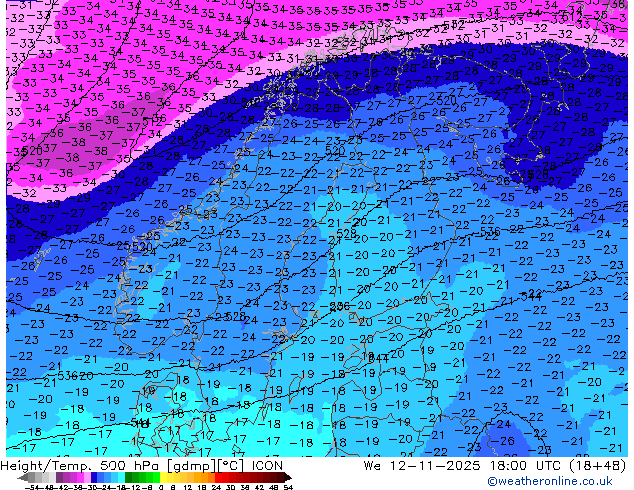Click the cyan legend segment above -18
Image resolution: width=634 pixels, height=490 pixels.
click(121, 477)
